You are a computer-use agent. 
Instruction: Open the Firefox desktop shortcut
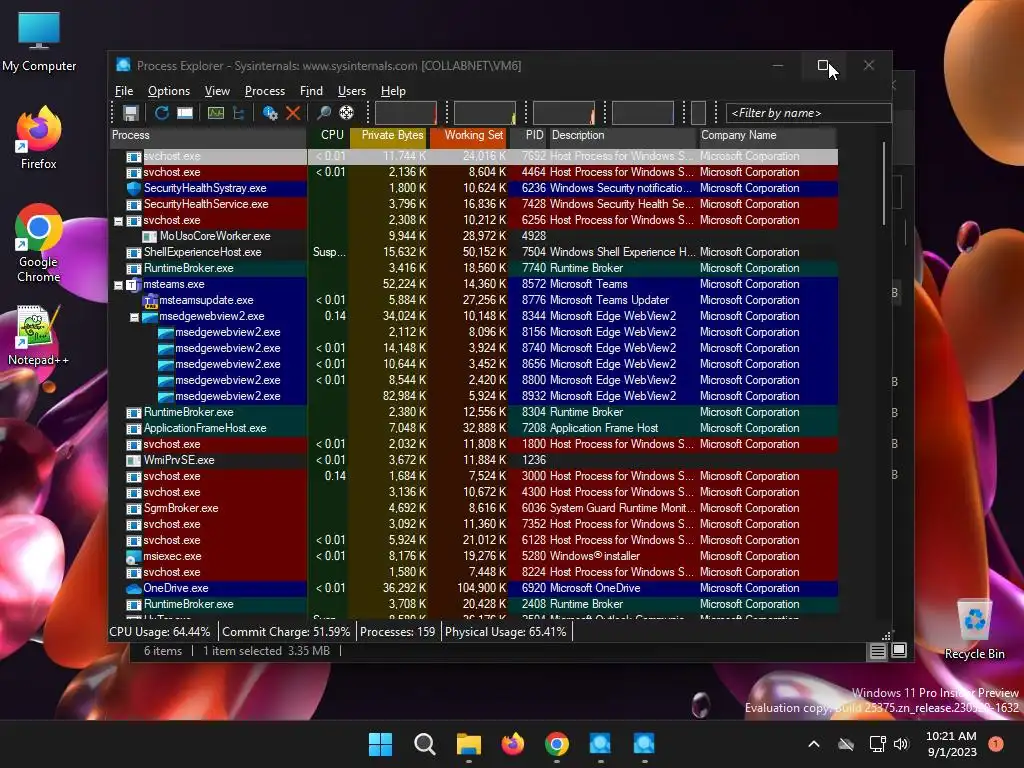(39, 138)
